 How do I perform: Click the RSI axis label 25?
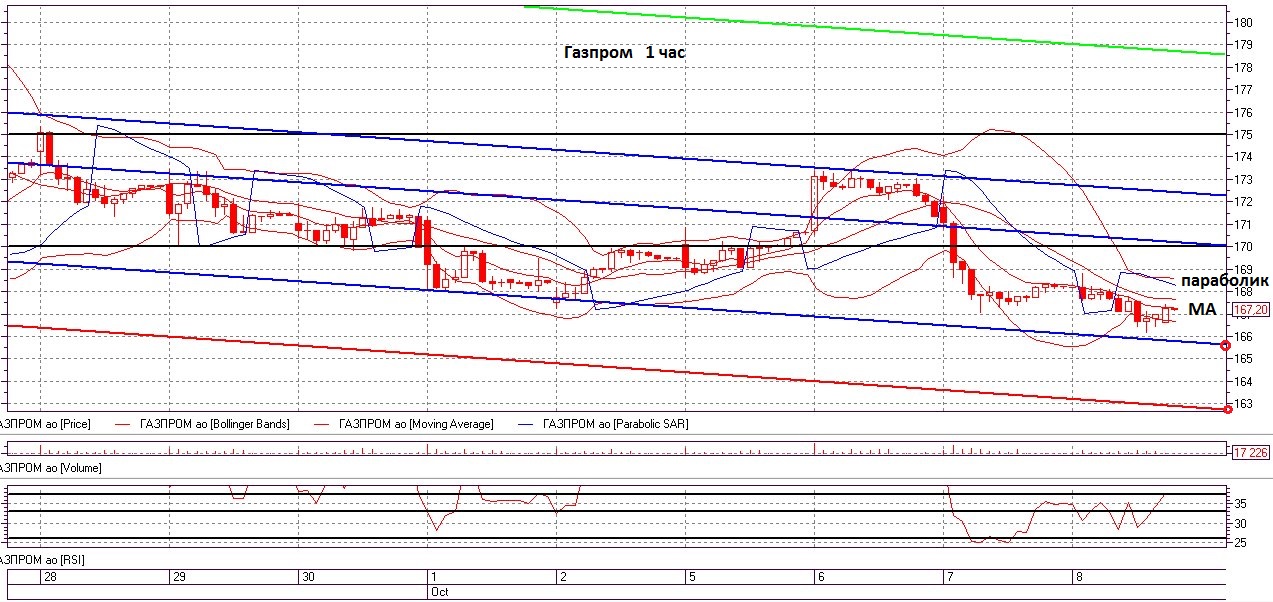pyautogui.click(x=1241, y=543)
